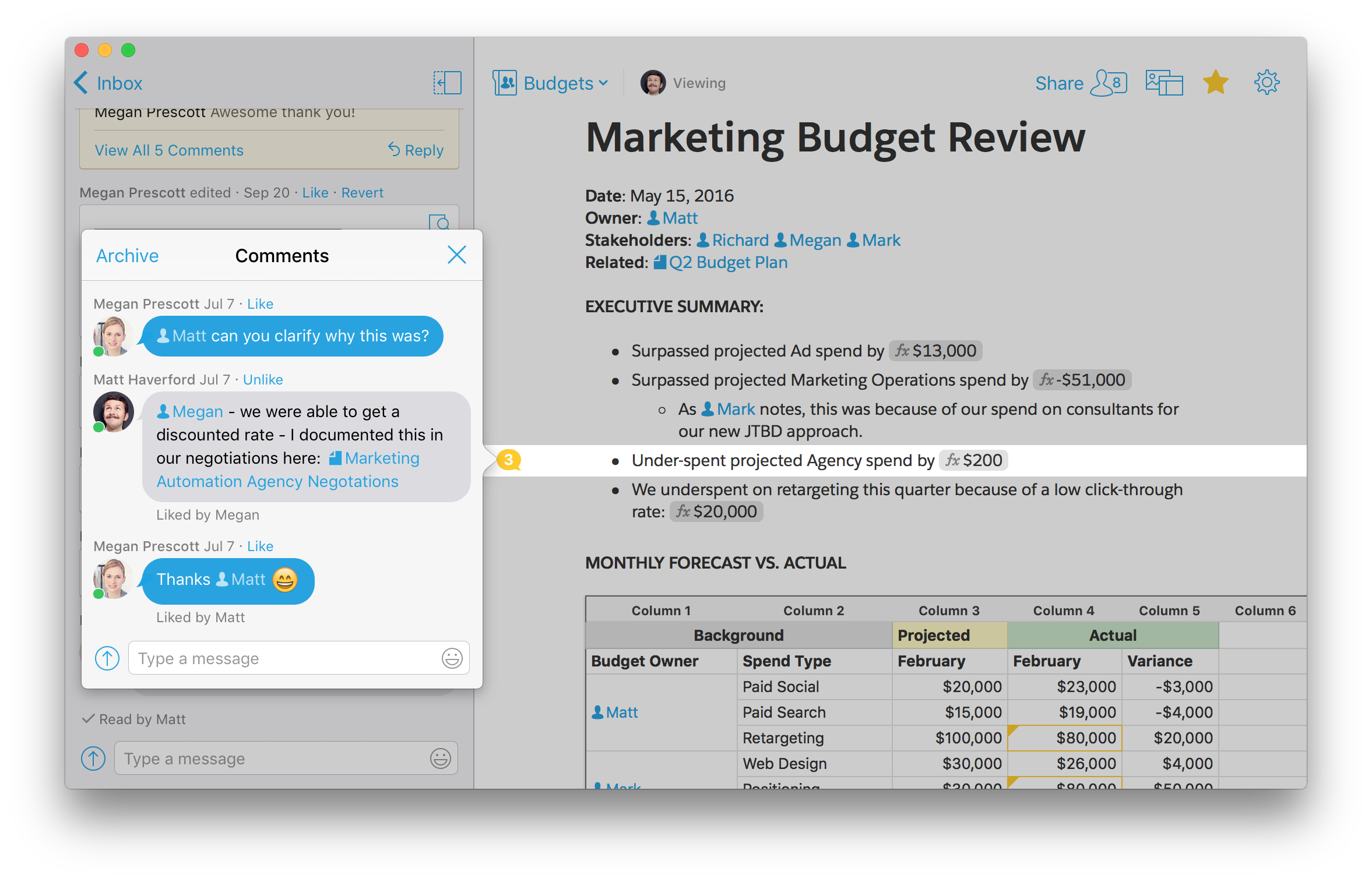Click the yellow 3 comments bubble
Image resolution: width=1372 pixels, height=882 pixels.
[x=508, y=460]
